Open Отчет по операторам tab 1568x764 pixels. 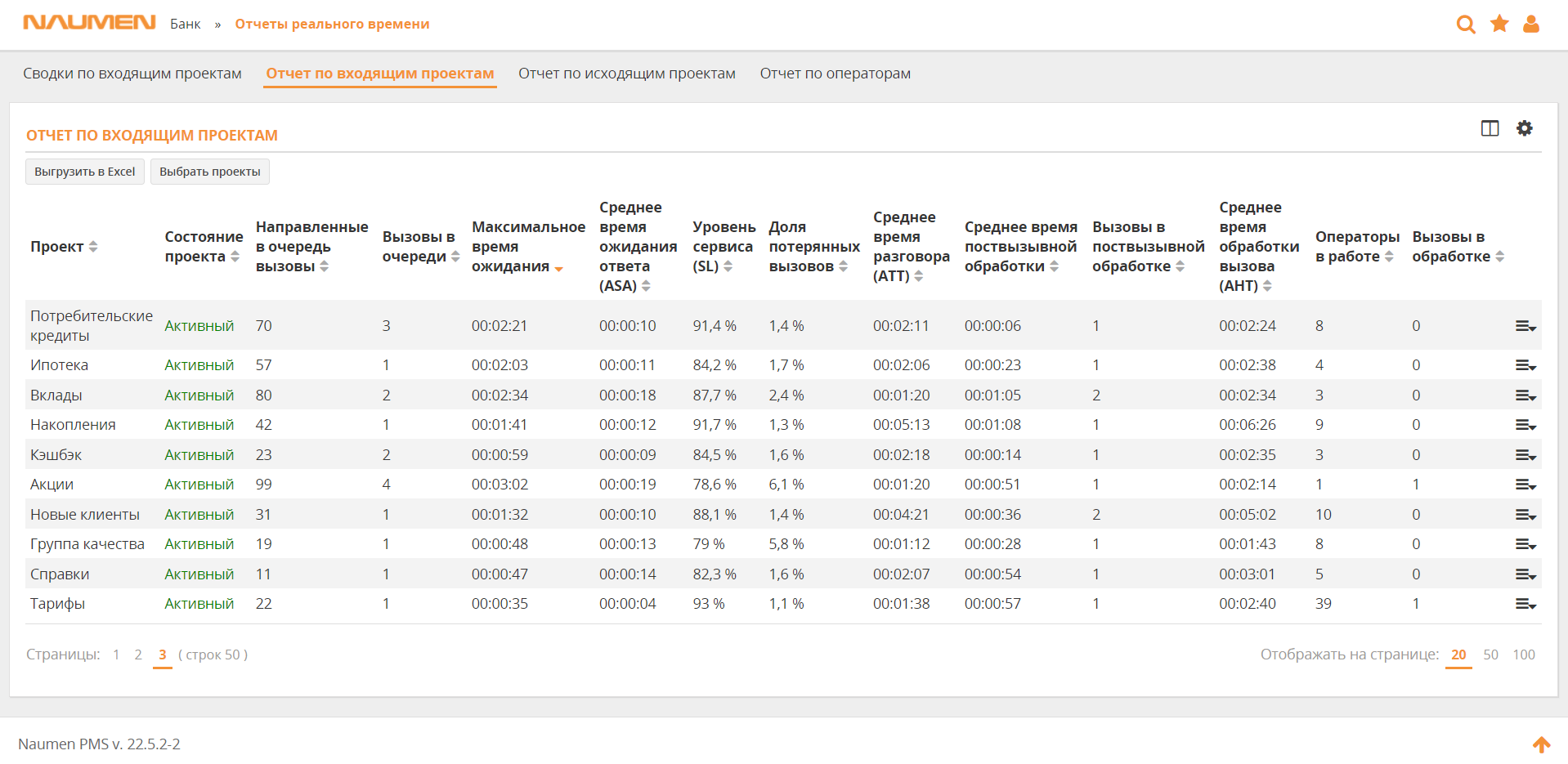[x=836, y=74]
